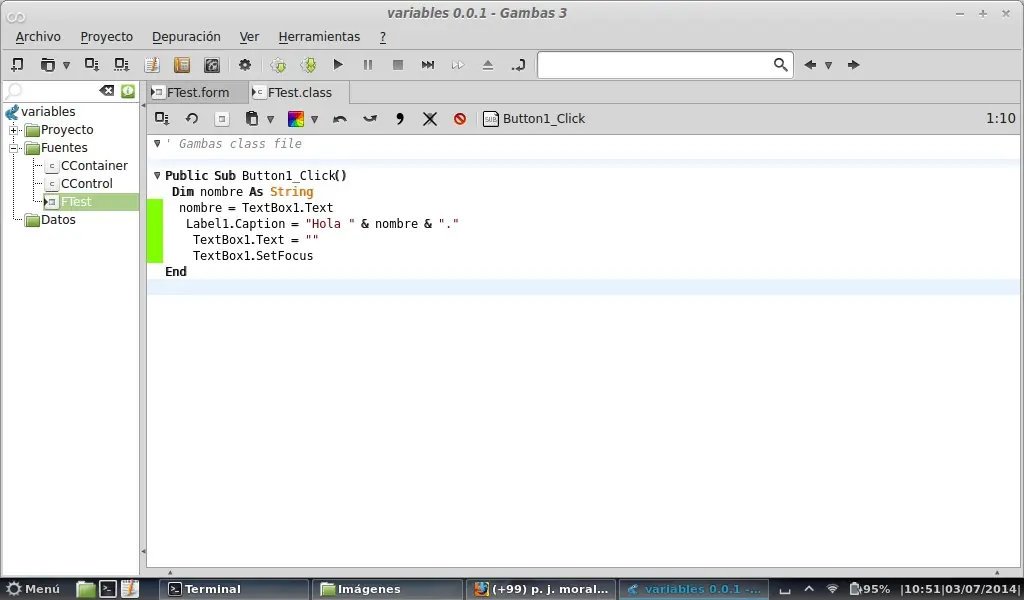Open project properties gear icon

coord(245,65)
